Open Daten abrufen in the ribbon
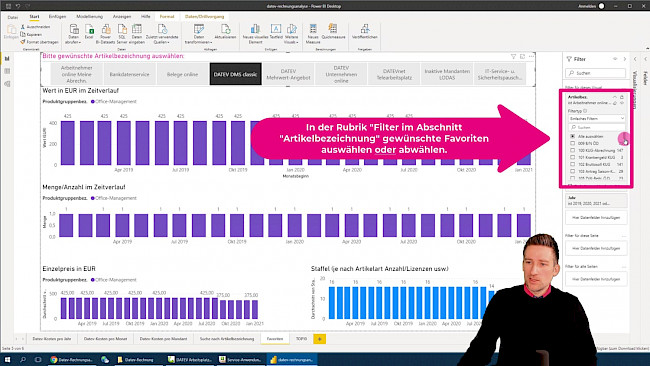 tap(74, 34)
